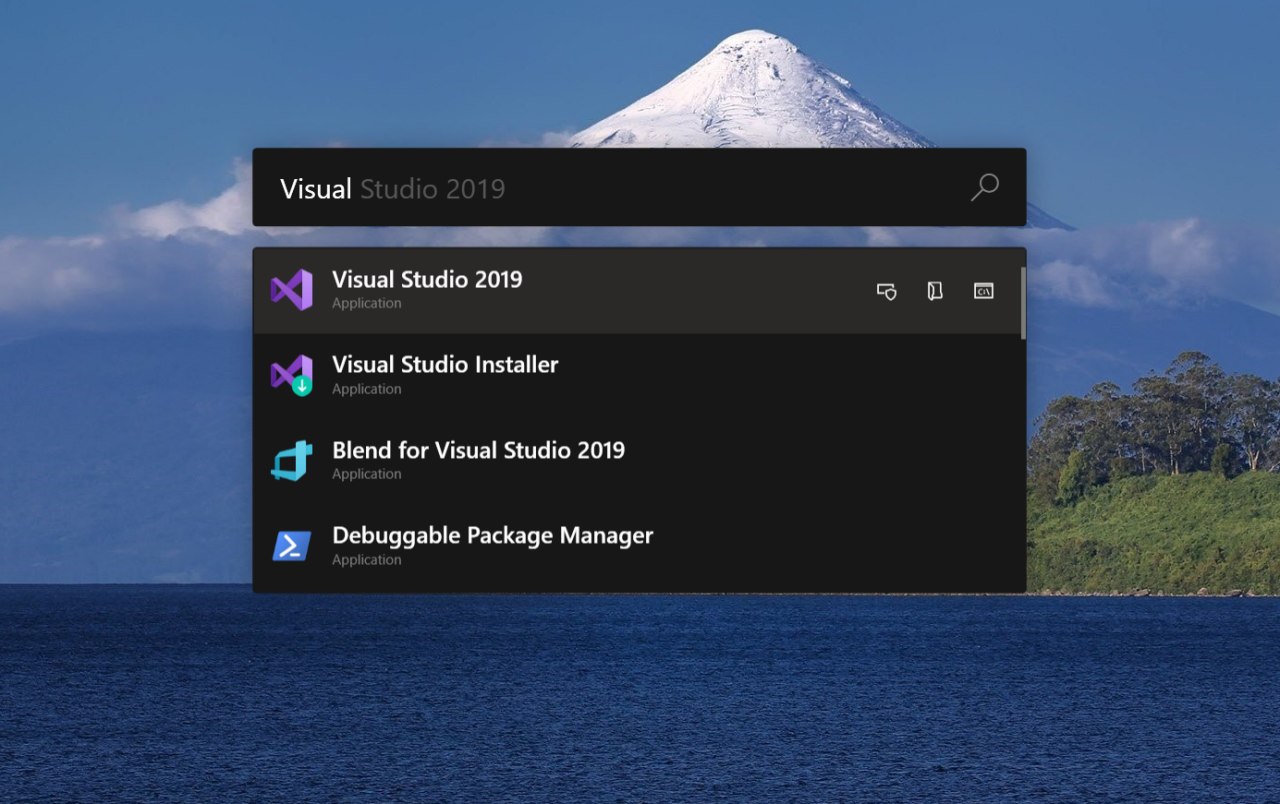Screen dimensions: 1280x804
Task: Click Application subtitle under Visual Studio Installer
Action: pos(366,389)
